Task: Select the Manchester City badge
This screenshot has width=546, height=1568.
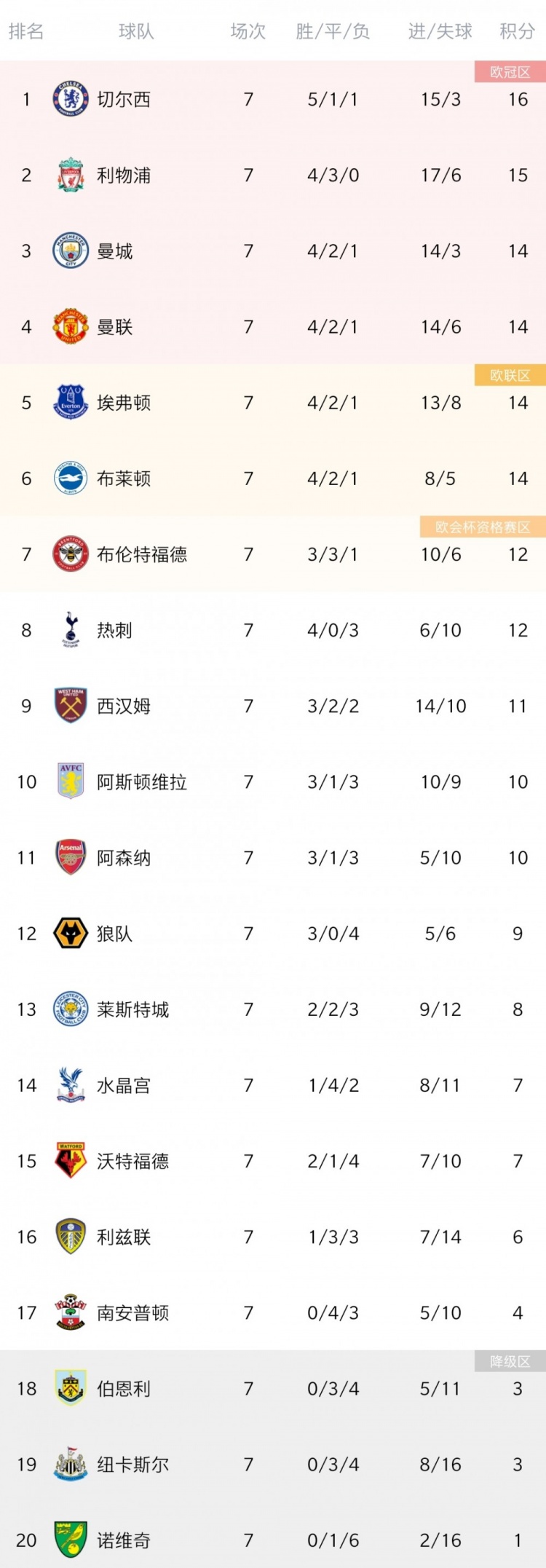Action: coord(71,251)
